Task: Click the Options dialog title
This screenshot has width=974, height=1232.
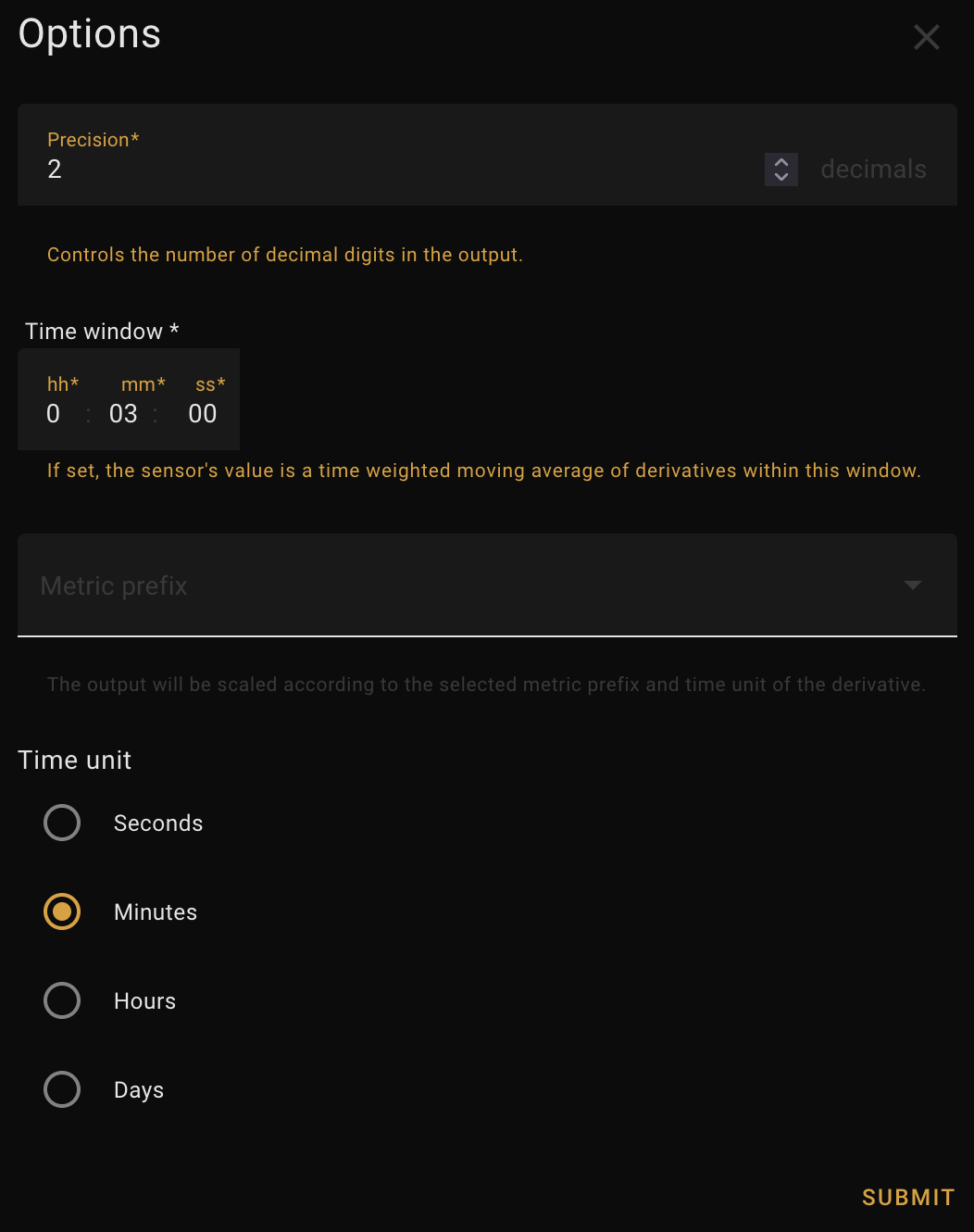Action: (x=89, y=33)
